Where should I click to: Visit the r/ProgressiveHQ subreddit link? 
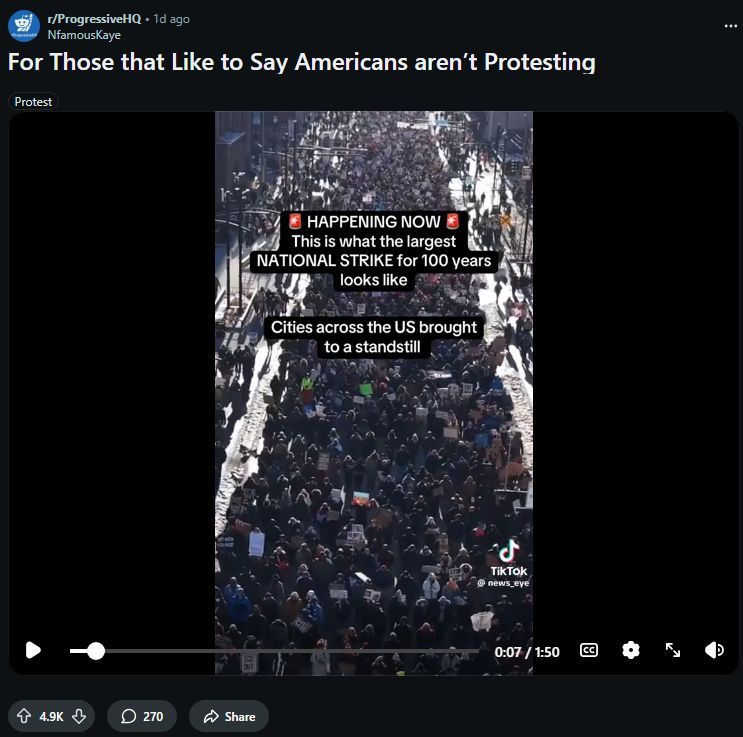coord(94,19)
